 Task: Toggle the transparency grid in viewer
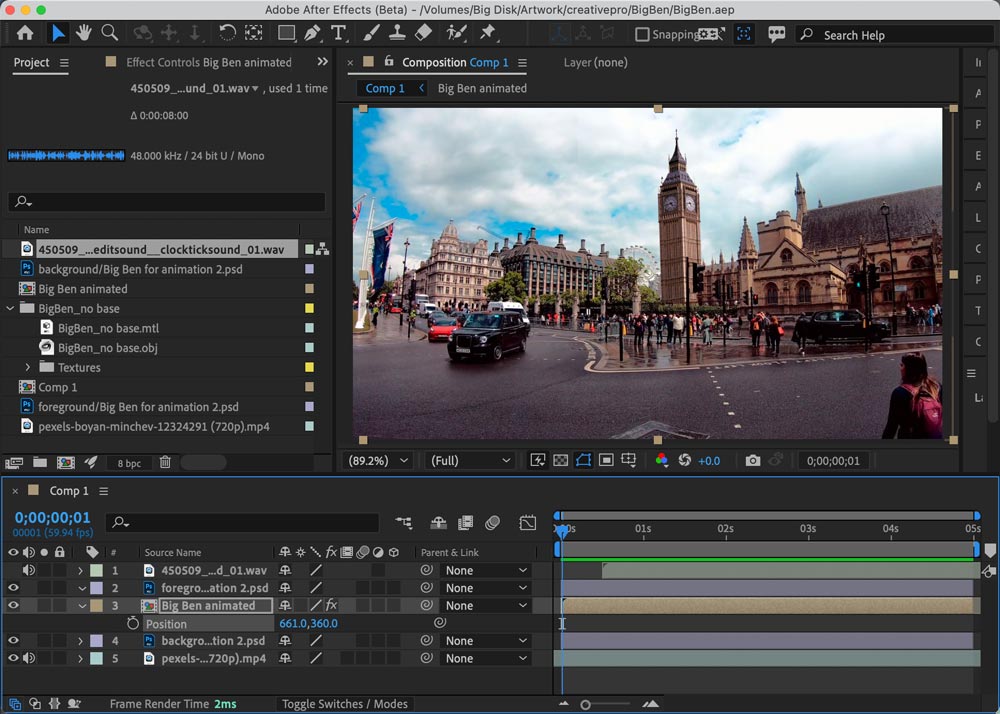tap(560, 460)
